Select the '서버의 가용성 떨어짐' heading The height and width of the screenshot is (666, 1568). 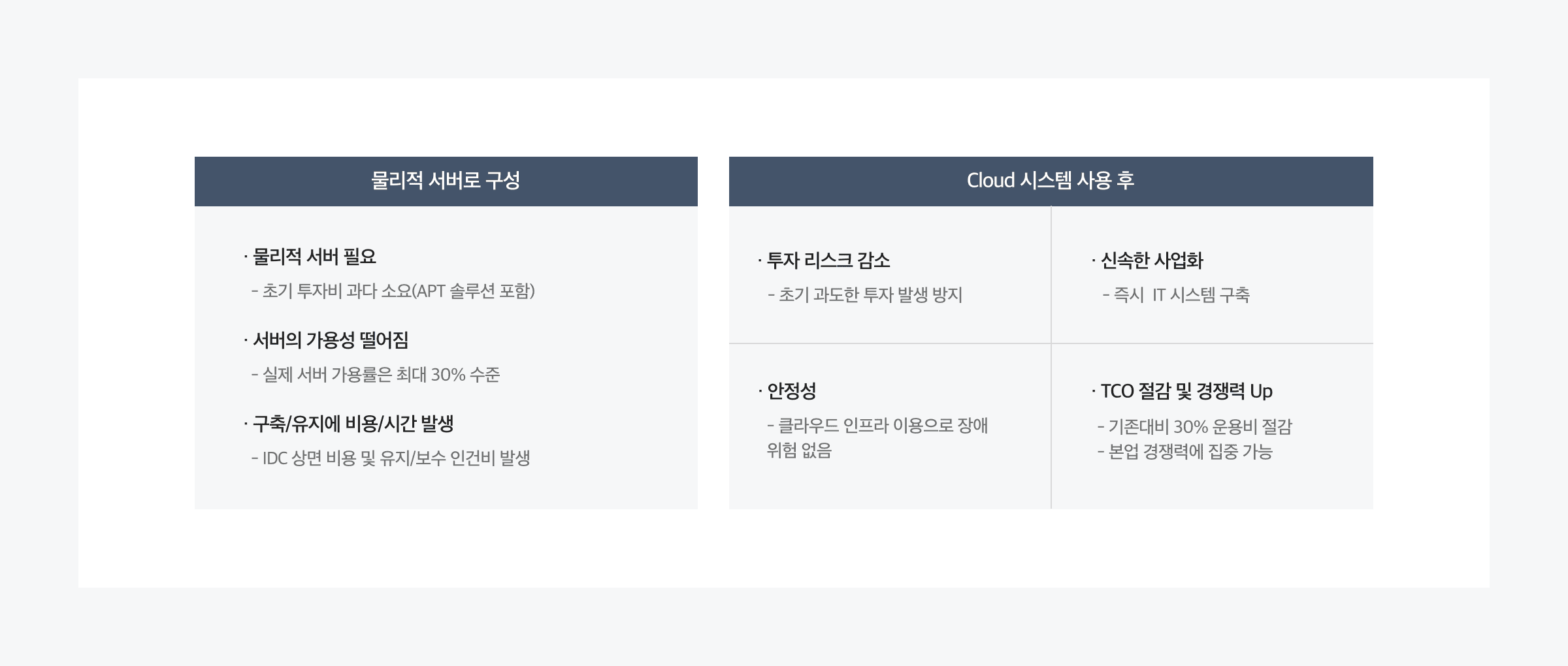331,340
